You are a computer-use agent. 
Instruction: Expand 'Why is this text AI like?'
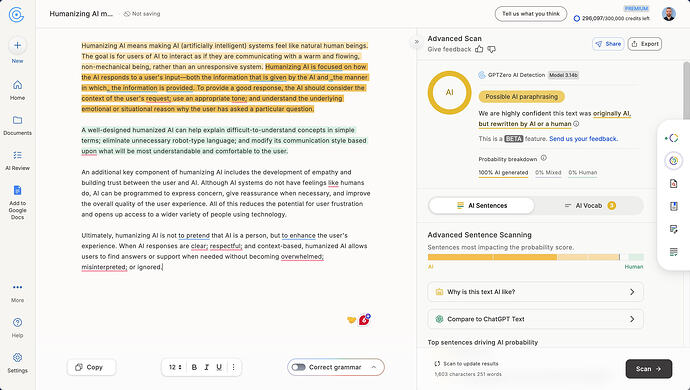(536, 292)
